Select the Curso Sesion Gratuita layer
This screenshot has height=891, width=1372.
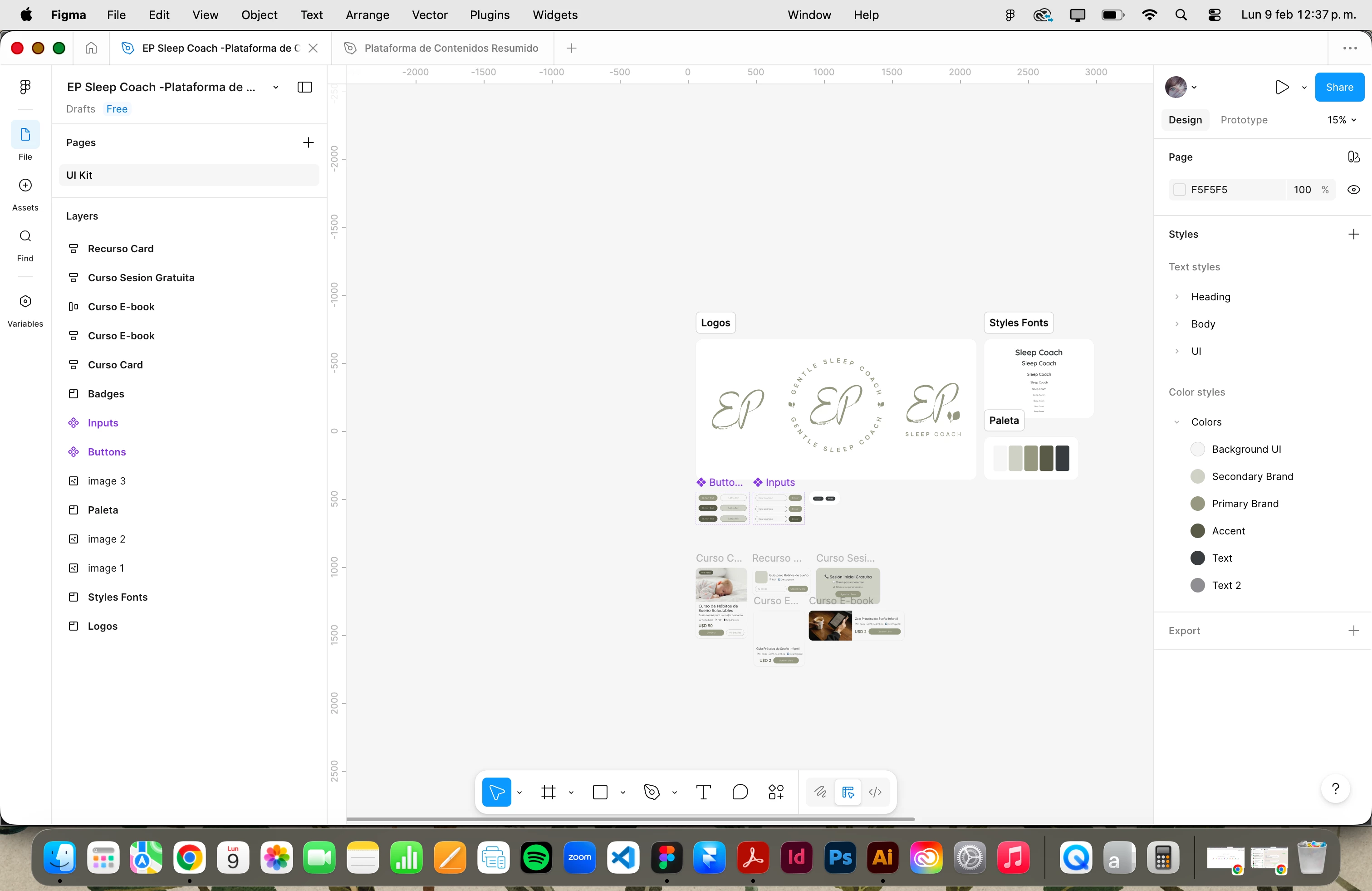(141, 278)
